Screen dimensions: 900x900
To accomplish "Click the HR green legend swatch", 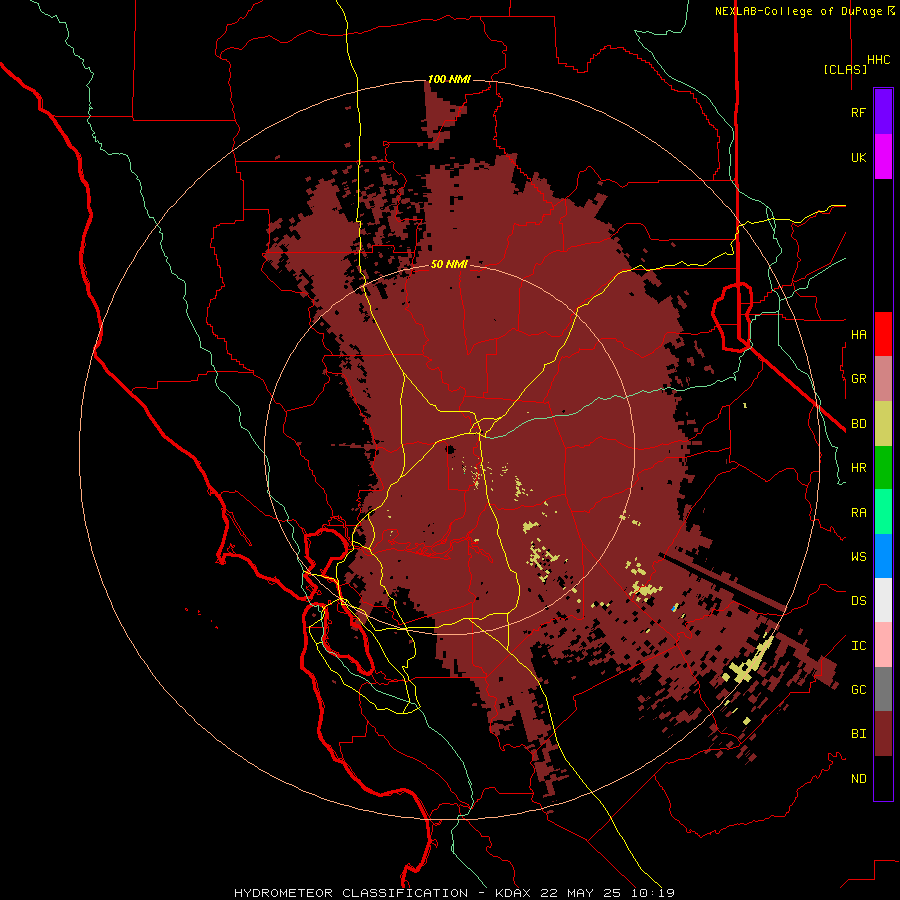I will tap(883, 468).
